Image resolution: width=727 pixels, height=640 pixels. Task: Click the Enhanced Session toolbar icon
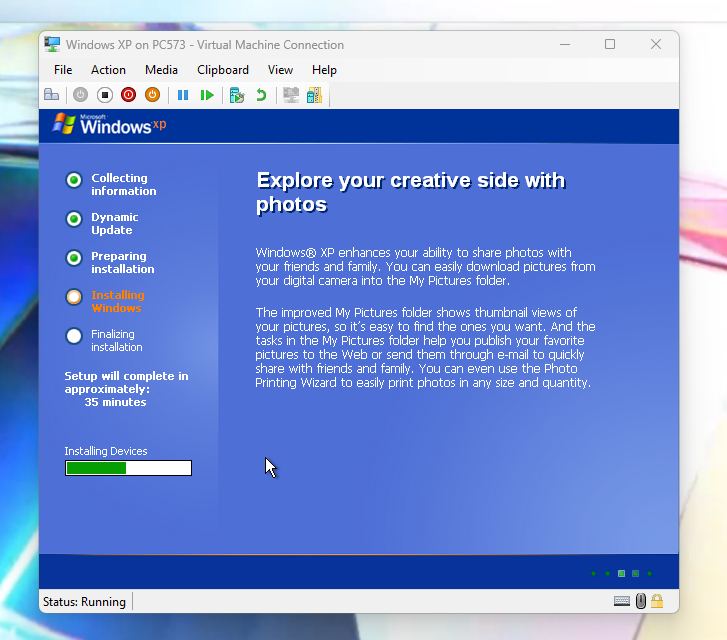pyautogui.click(x=291, y=95)
